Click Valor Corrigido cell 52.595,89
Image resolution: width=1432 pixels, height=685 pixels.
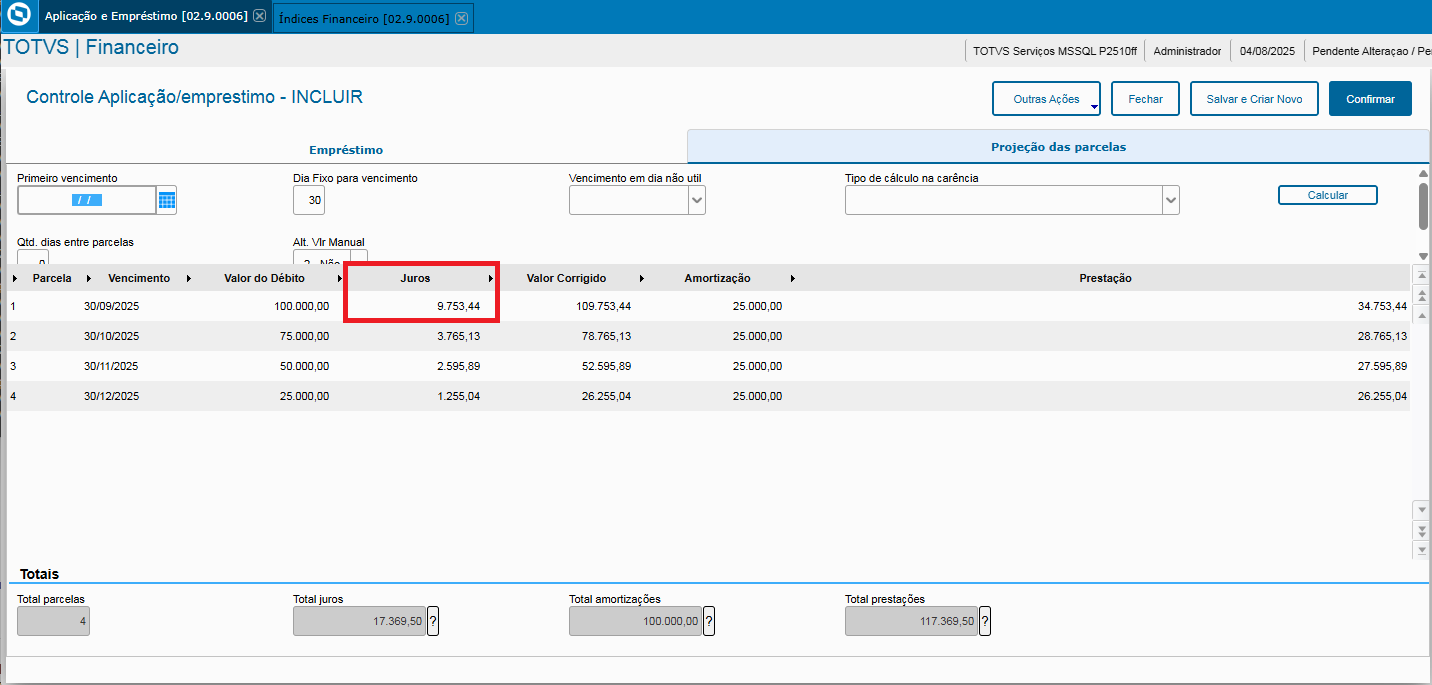click(x=607, y=366)
